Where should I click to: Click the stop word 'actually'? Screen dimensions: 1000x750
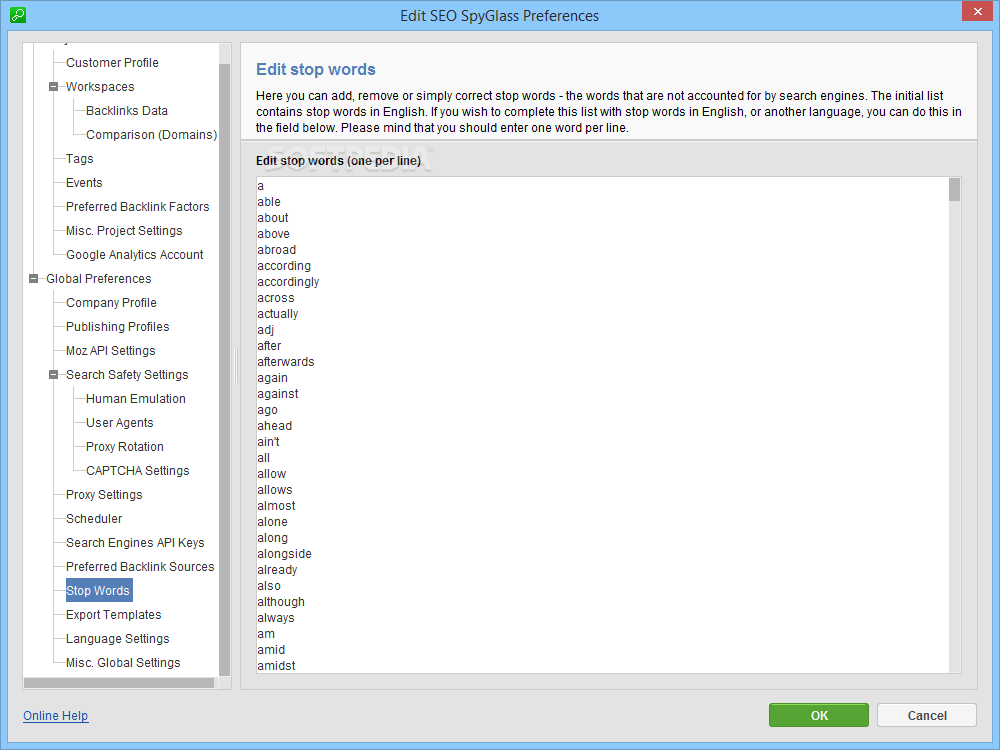[277, 314]
